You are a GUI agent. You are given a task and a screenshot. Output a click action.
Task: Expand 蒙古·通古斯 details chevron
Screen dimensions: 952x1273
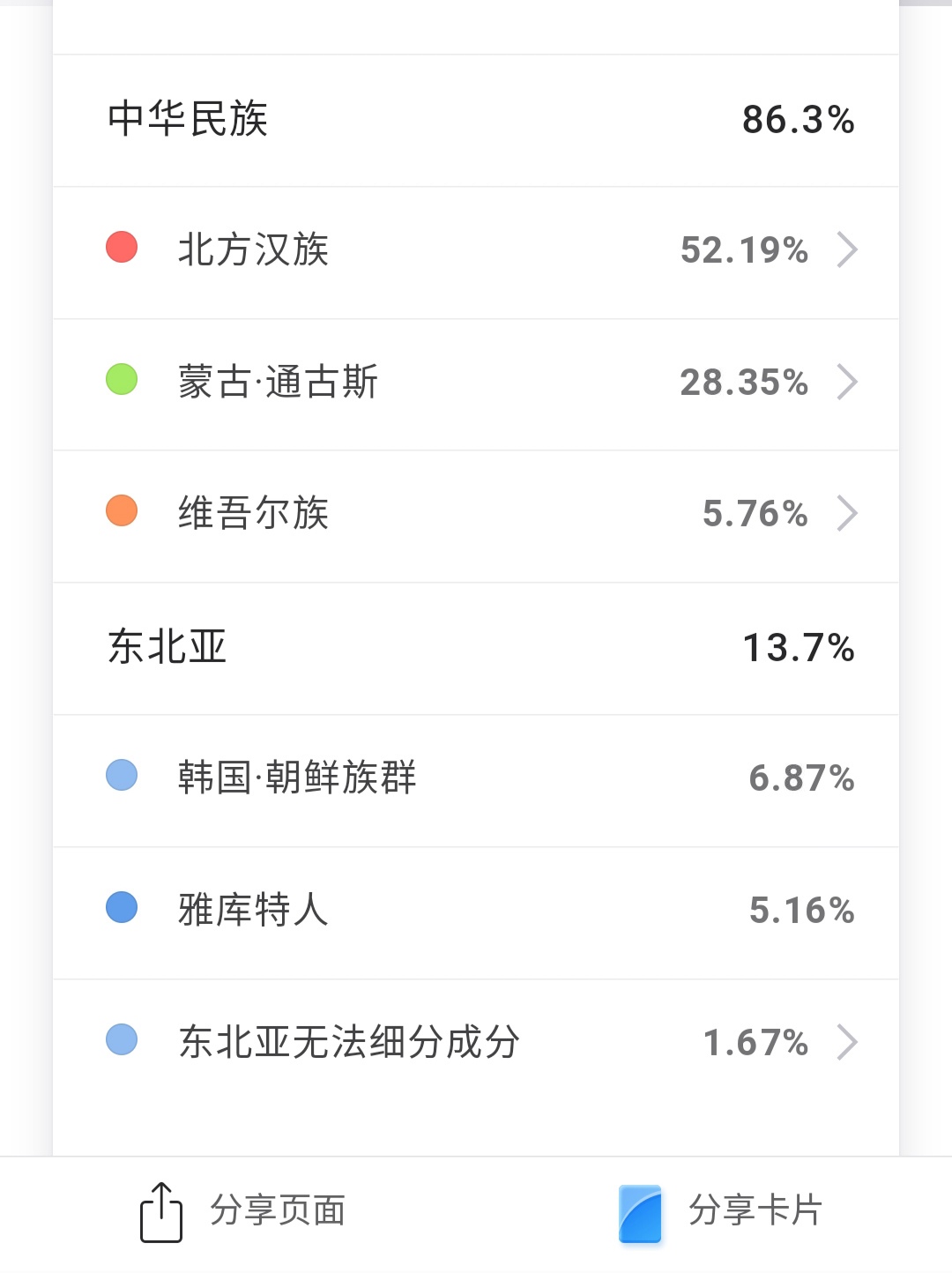pyautogui.click(x=846, y=382)
